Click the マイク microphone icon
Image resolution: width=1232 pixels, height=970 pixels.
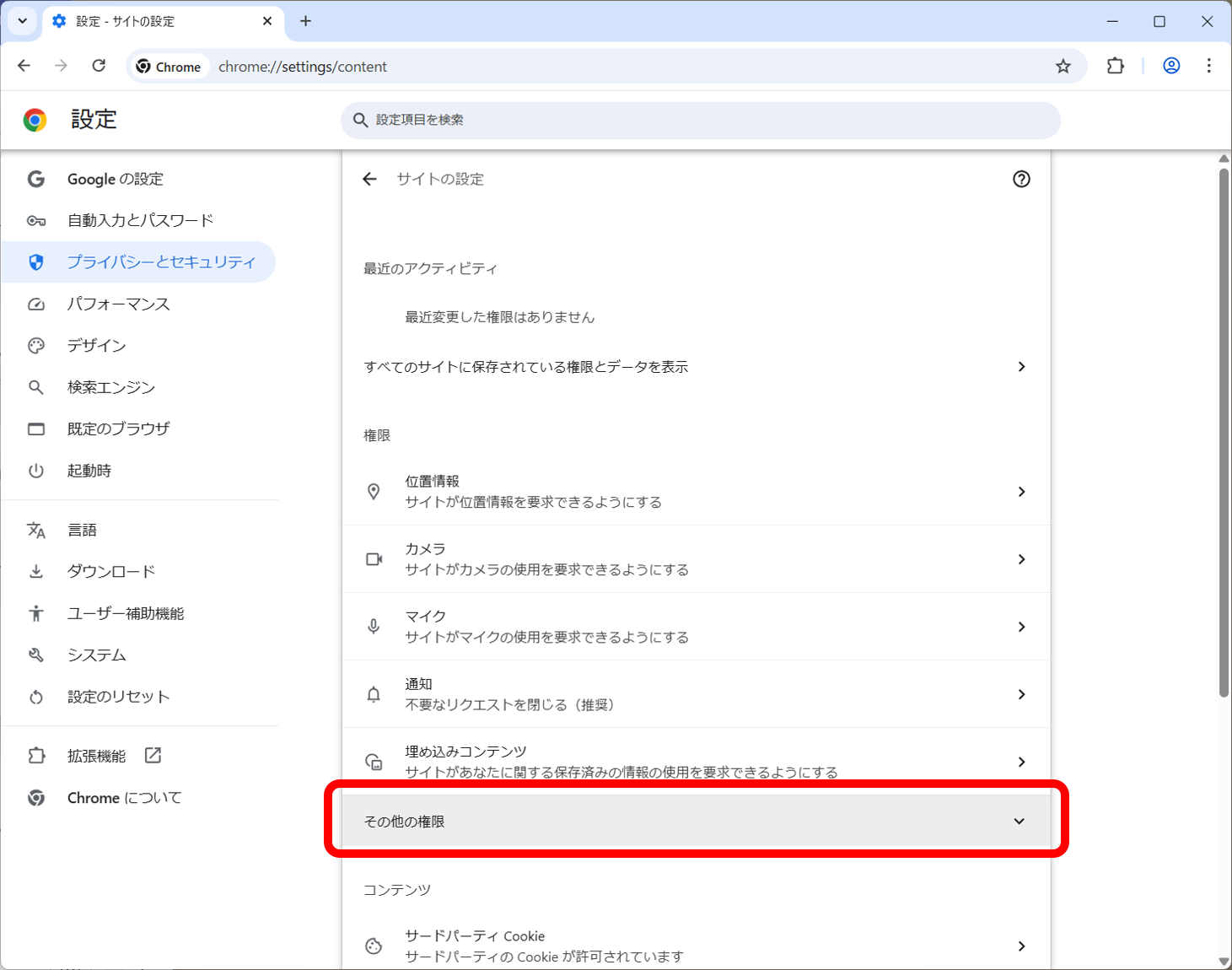click(374, 627)
